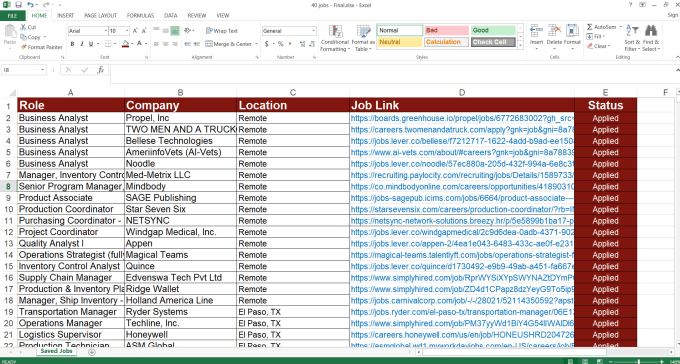Open the number format General dropdown
680x364 pixels.
pyautogui.click(x=314, y=31)
